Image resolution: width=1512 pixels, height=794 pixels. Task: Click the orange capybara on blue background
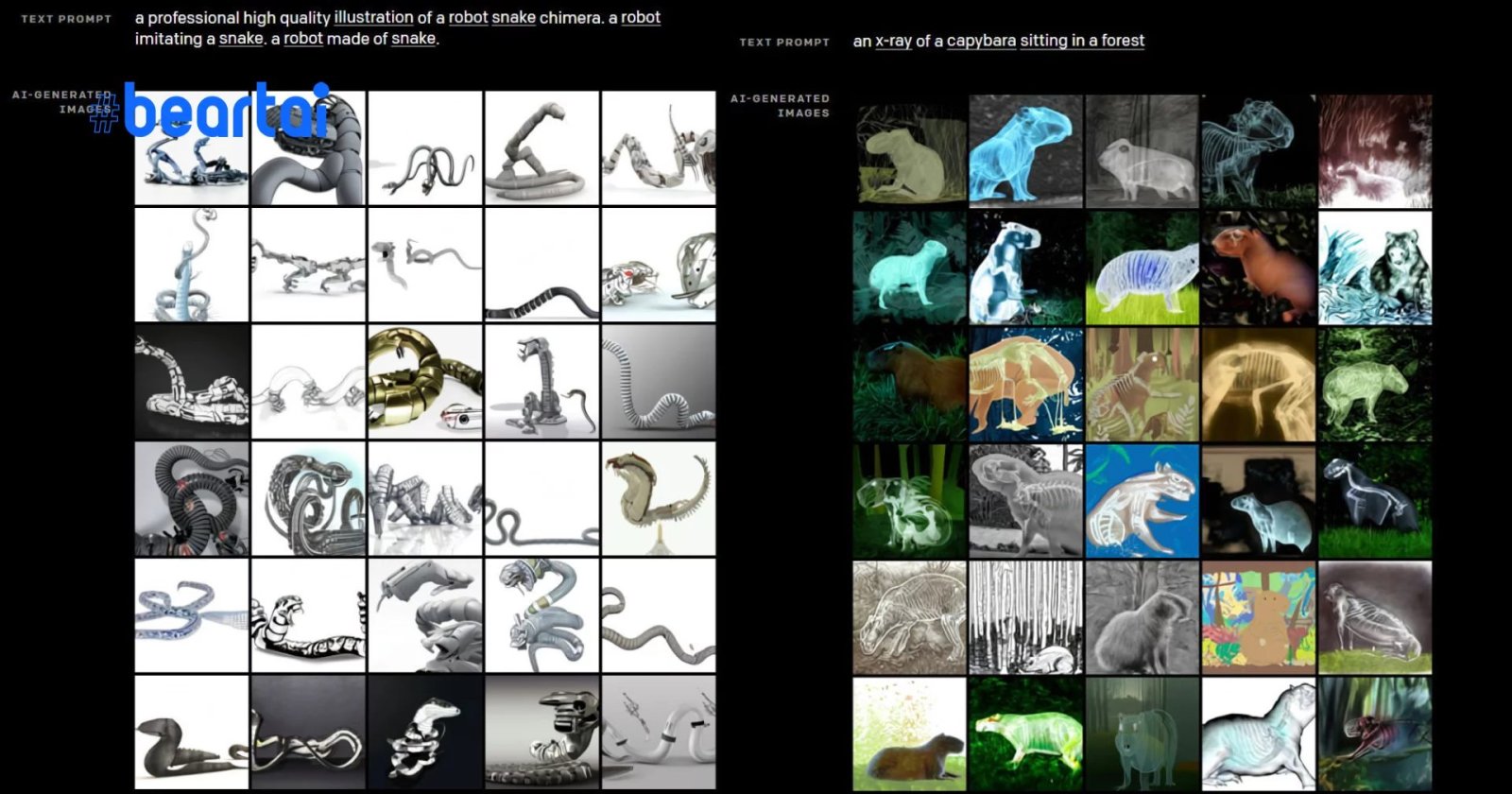pos(1025,384)
